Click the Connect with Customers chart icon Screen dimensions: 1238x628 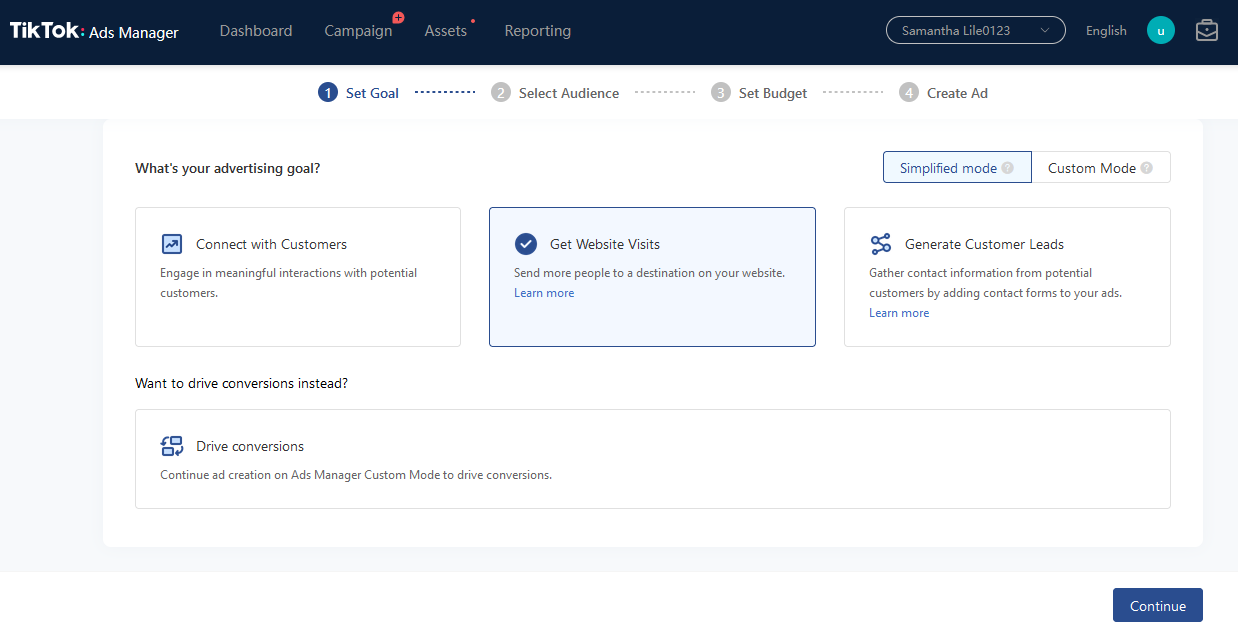click(172, 244)
